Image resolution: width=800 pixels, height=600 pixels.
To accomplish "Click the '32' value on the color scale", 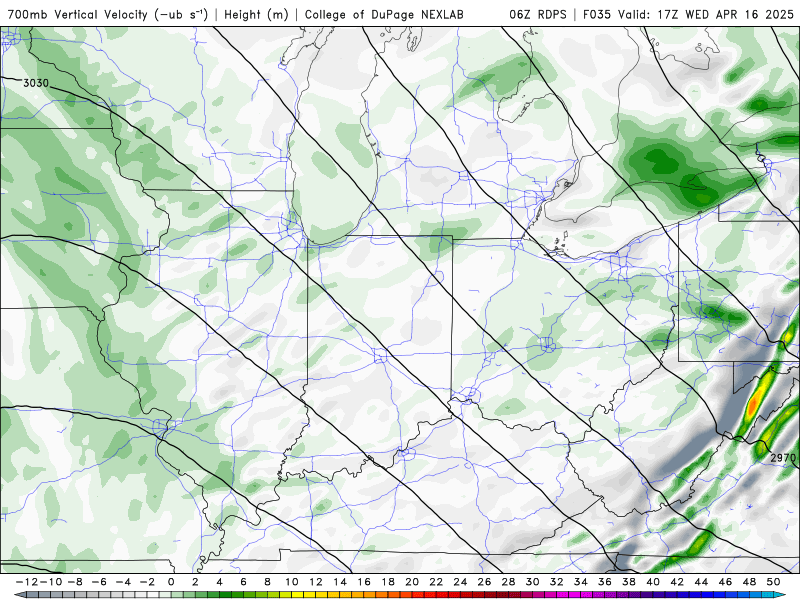I will [557, 582].
